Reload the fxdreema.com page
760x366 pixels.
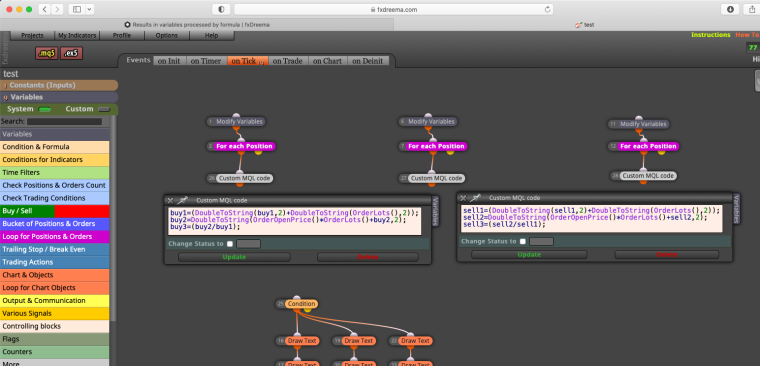tap(548, 9)
